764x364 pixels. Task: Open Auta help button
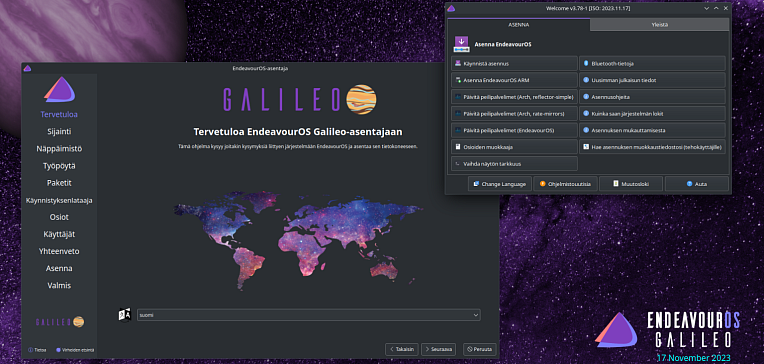click(x=697, y=184)
